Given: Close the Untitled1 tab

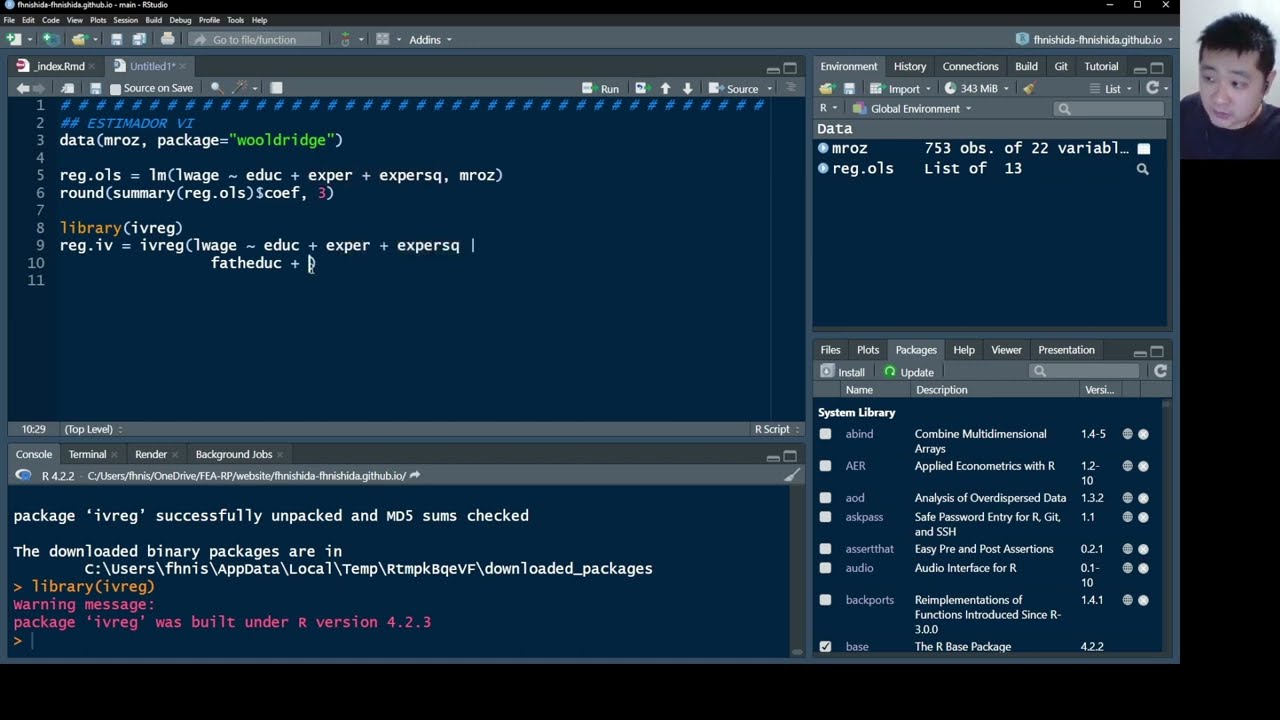Looking at the screenshot, I should (185, 67).
